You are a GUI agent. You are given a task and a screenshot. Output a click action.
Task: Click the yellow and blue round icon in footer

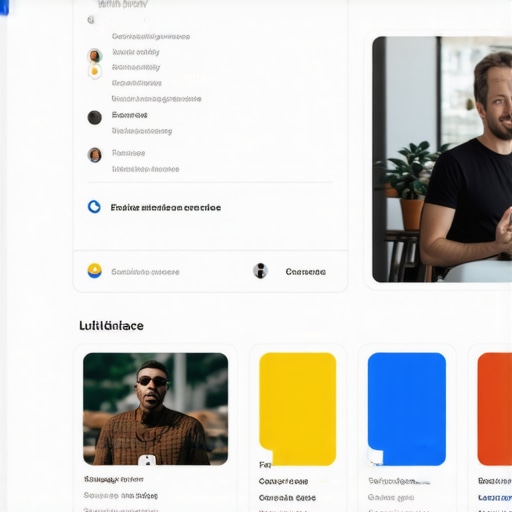[x=95, y=271]
